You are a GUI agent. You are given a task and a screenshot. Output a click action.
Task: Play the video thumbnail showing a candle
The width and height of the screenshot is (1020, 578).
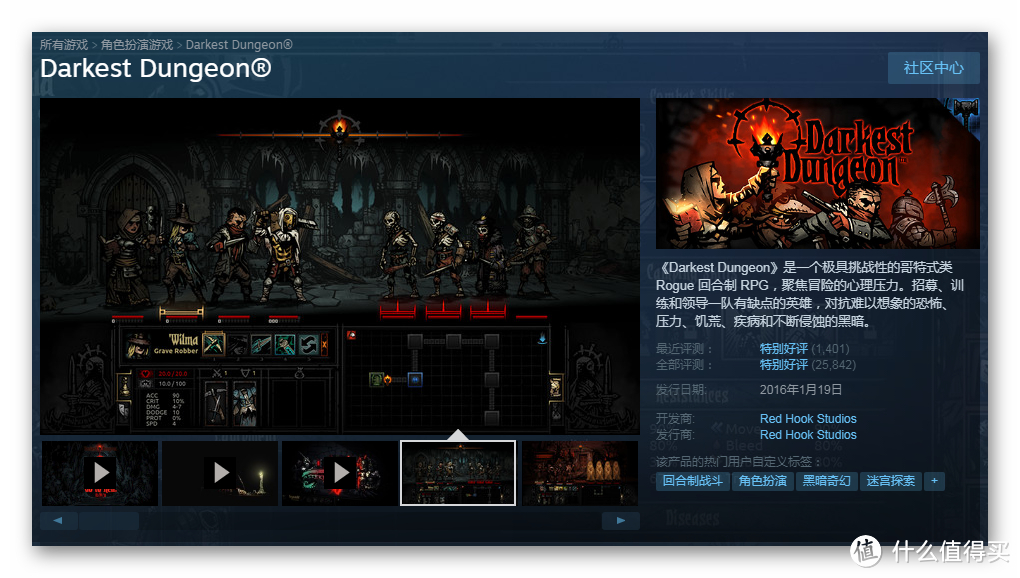click(221, 473)
